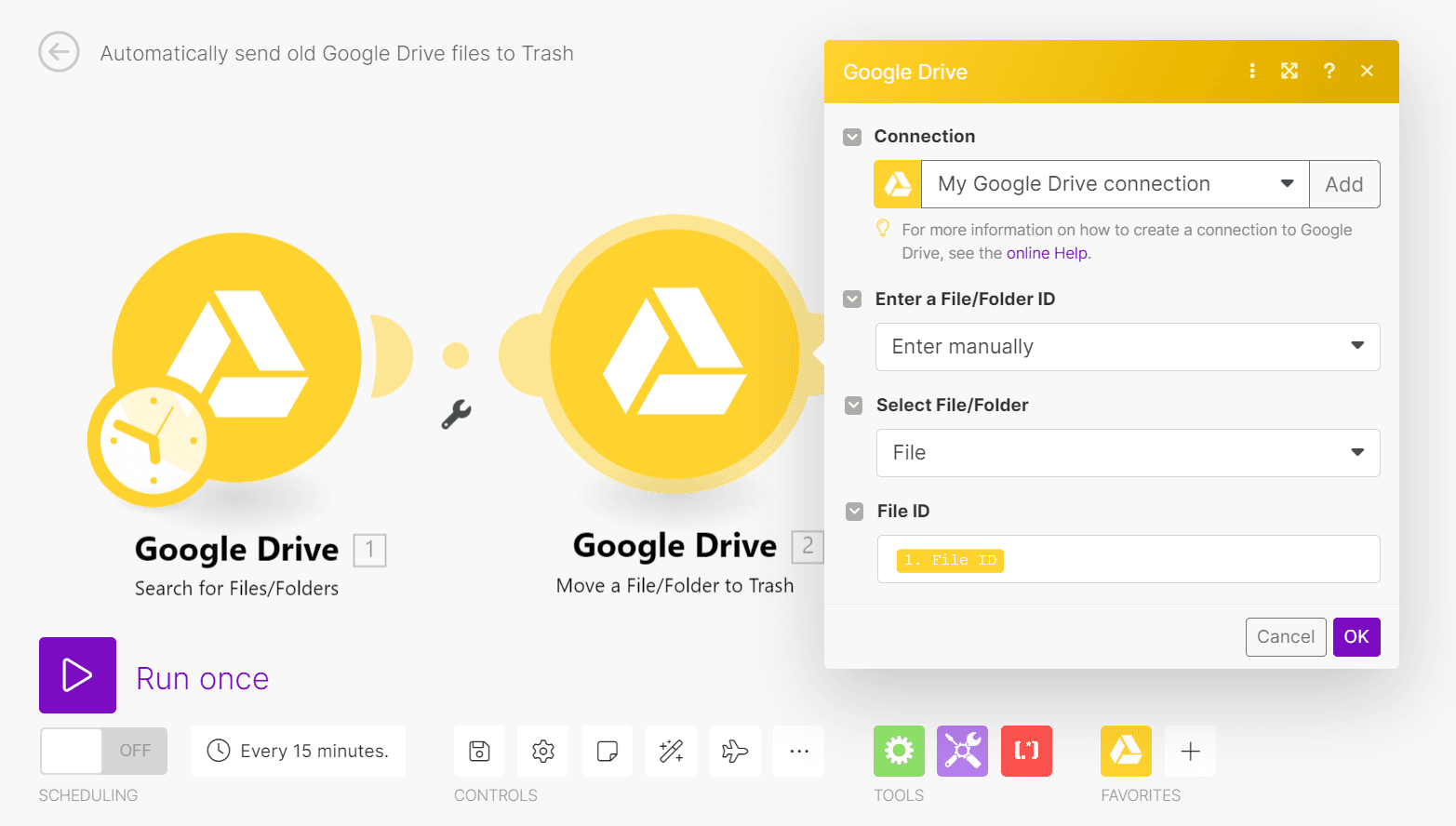This screenshot has width=1456, height=826.
Task: Show more controls via the ellipsis button
Action: pyautogui.click(x=798, y=751)
